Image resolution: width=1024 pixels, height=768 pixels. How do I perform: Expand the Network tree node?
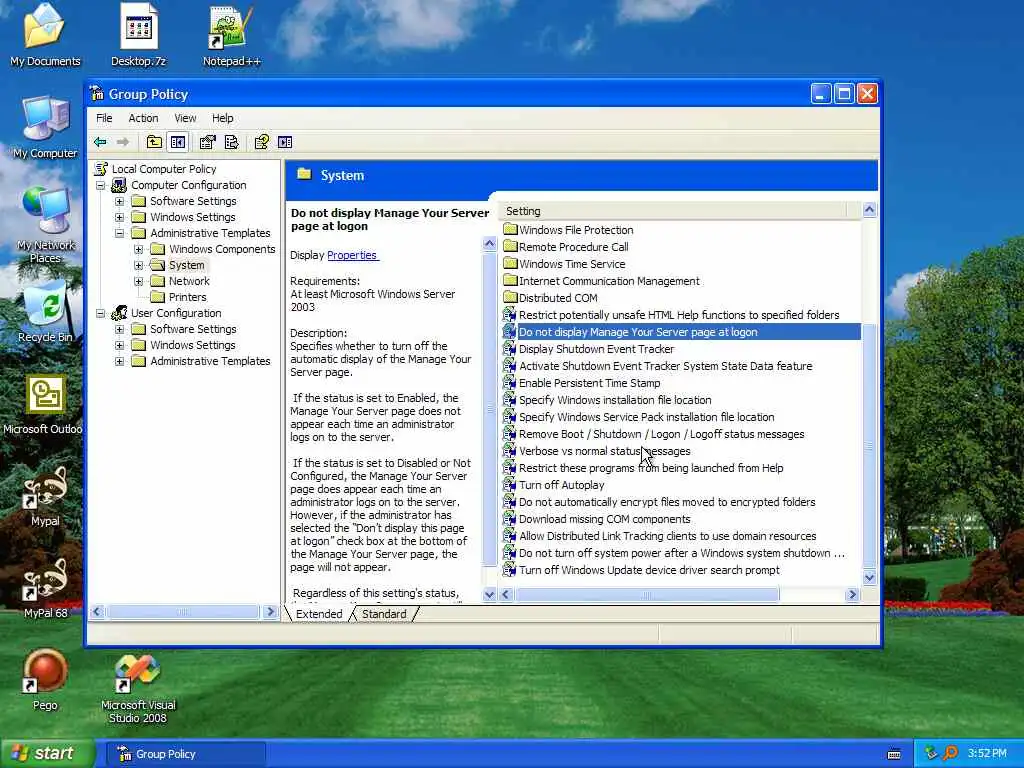tap(138, 281)
